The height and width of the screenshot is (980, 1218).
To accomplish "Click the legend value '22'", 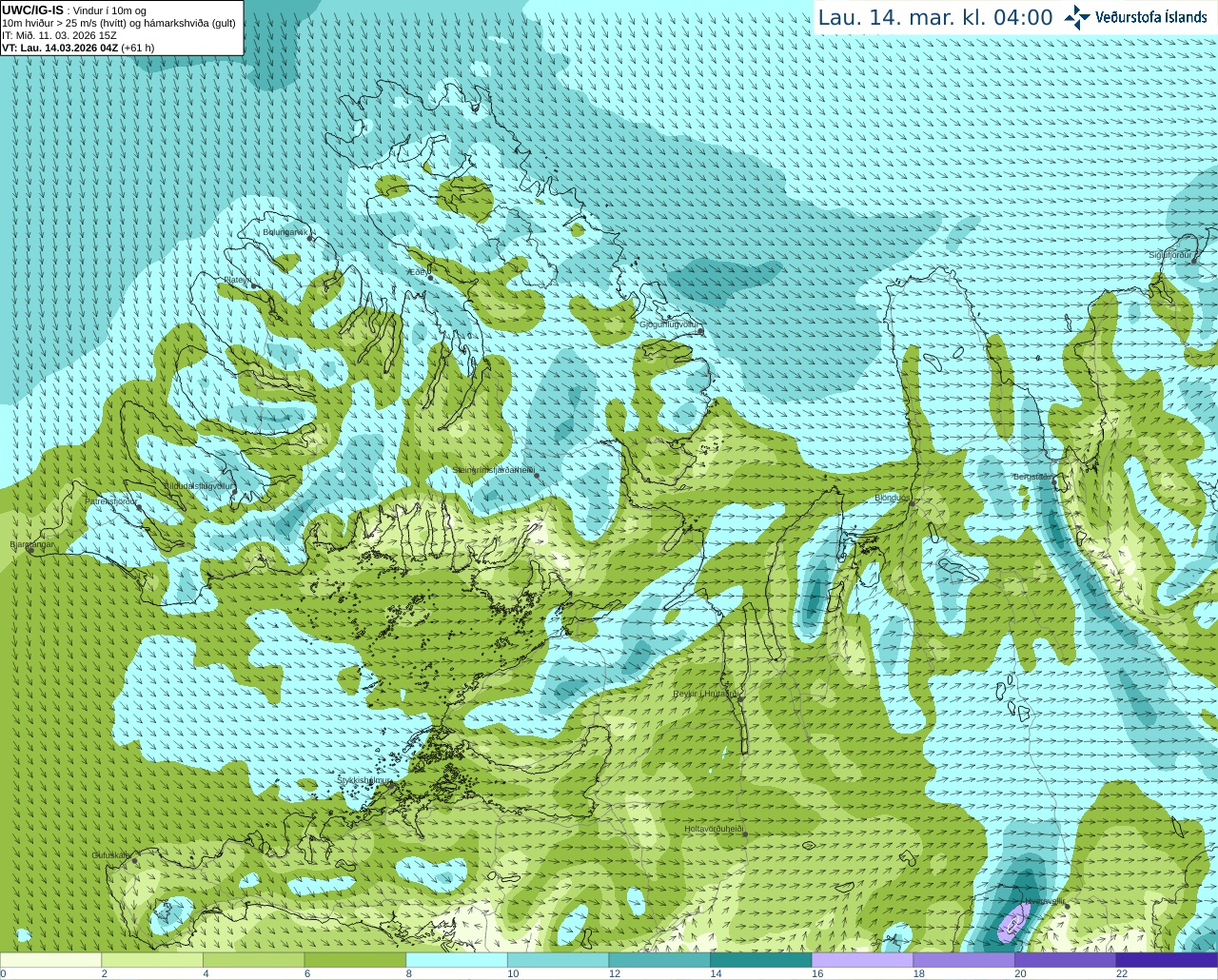I will [x=1121, y=973].
